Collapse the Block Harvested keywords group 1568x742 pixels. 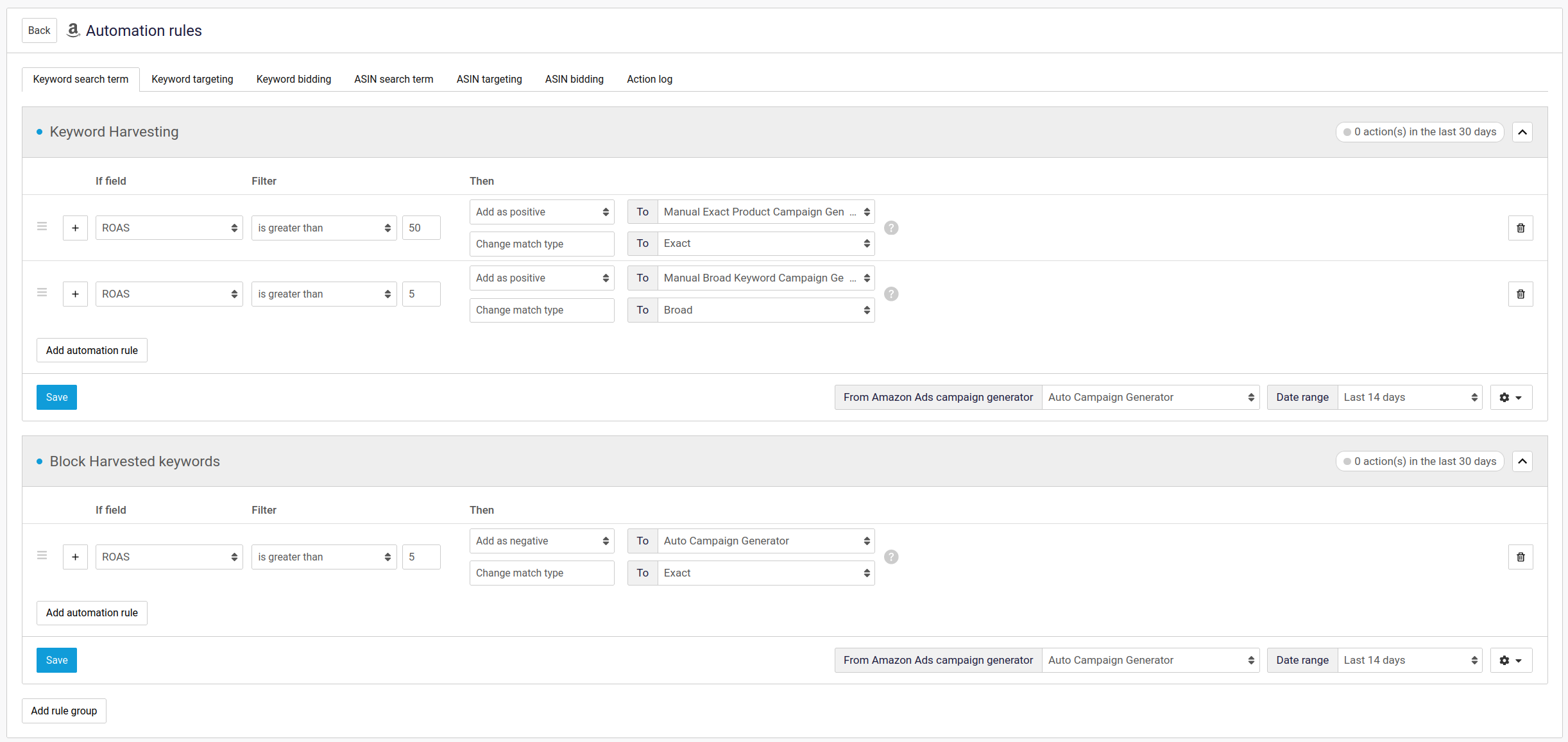pos(1522,461)
